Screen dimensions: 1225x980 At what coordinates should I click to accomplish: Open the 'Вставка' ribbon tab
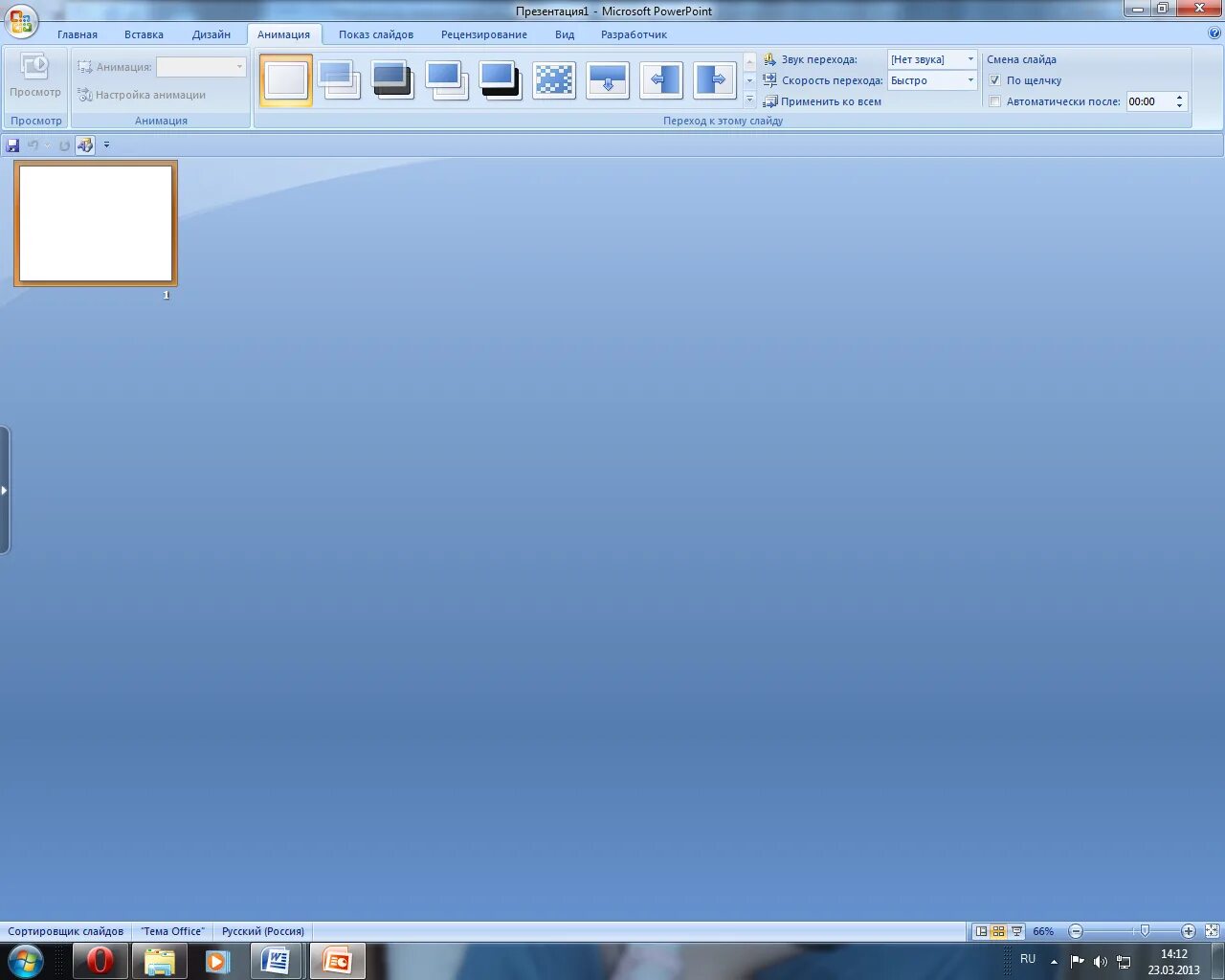click(144, 34)
